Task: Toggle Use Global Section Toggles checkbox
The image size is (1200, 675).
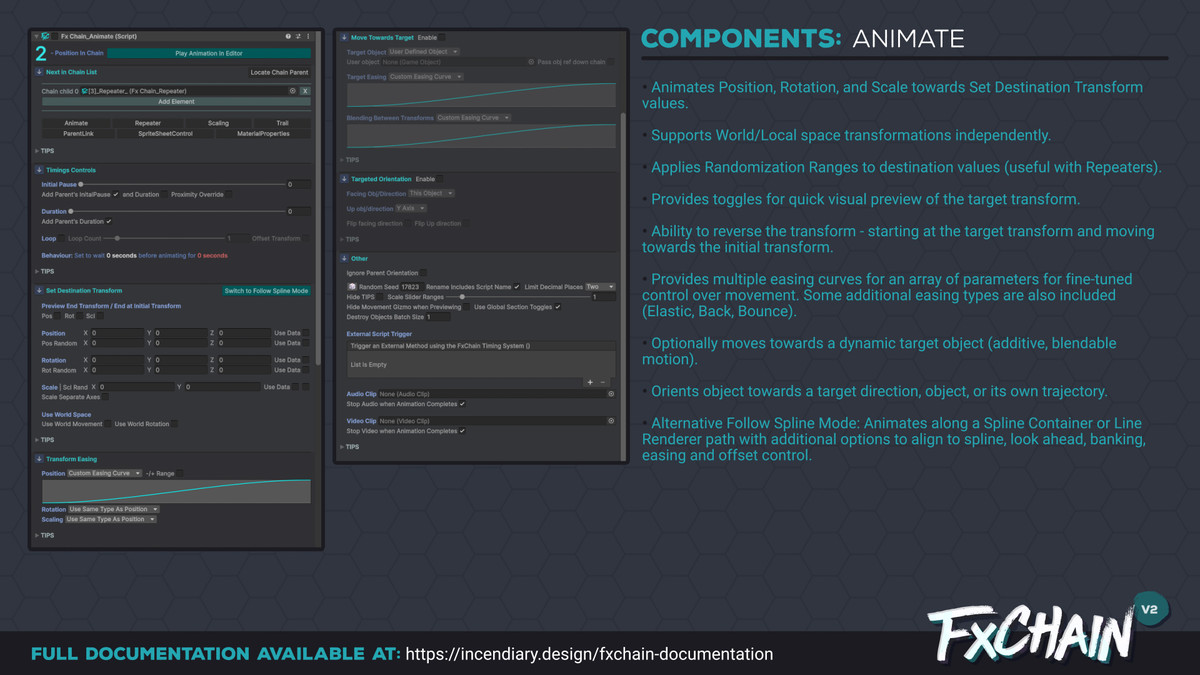Action: pyautogui.click(x=558, y=307)
